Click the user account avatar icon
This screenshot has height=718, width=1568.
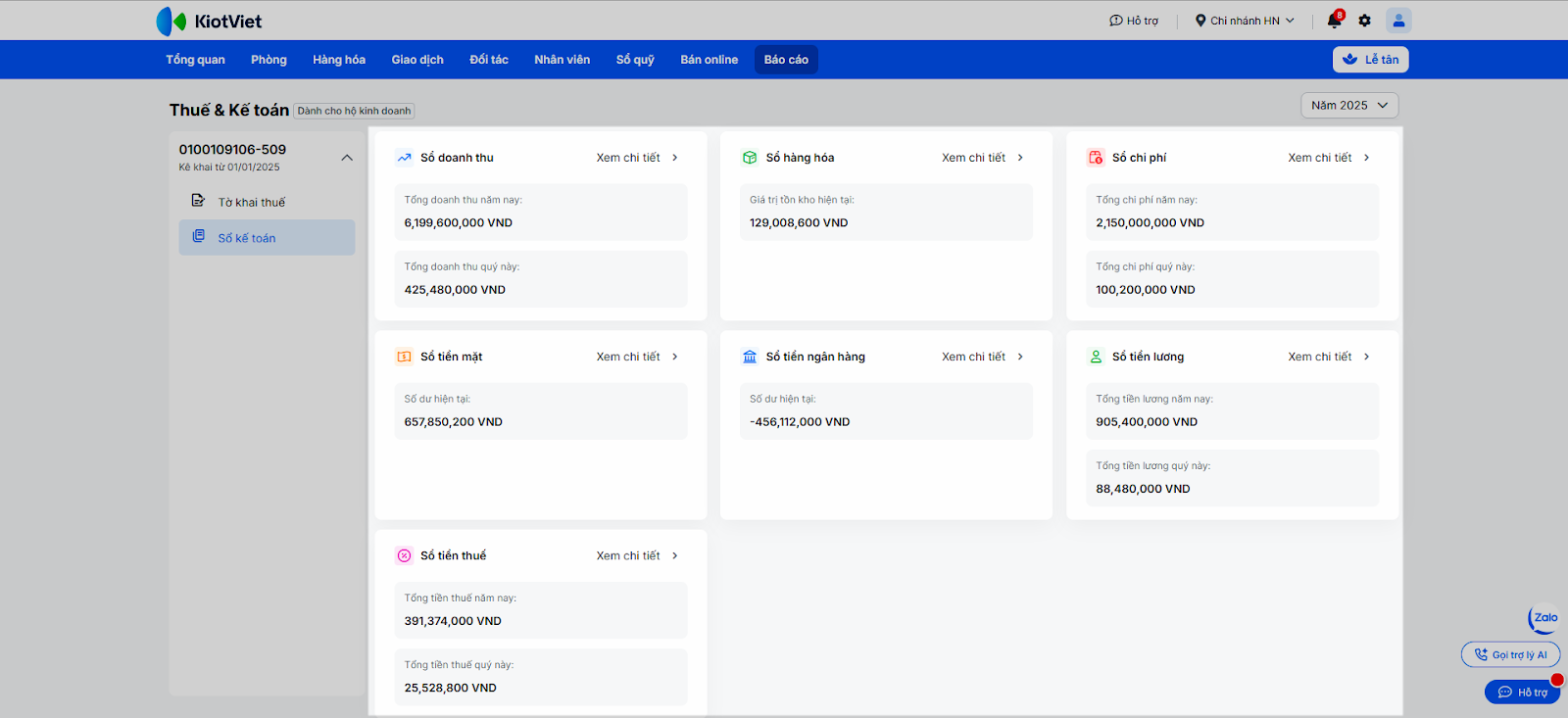click(1398, 21)
